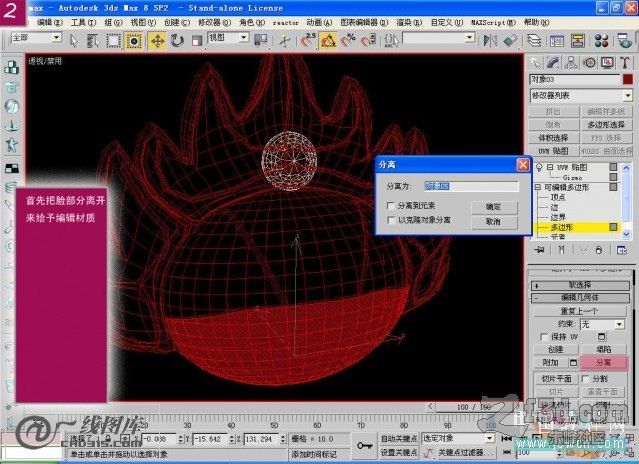Collapse the 可编辑多边形 stack entry
639x464 pixels.
pos(538,187)
